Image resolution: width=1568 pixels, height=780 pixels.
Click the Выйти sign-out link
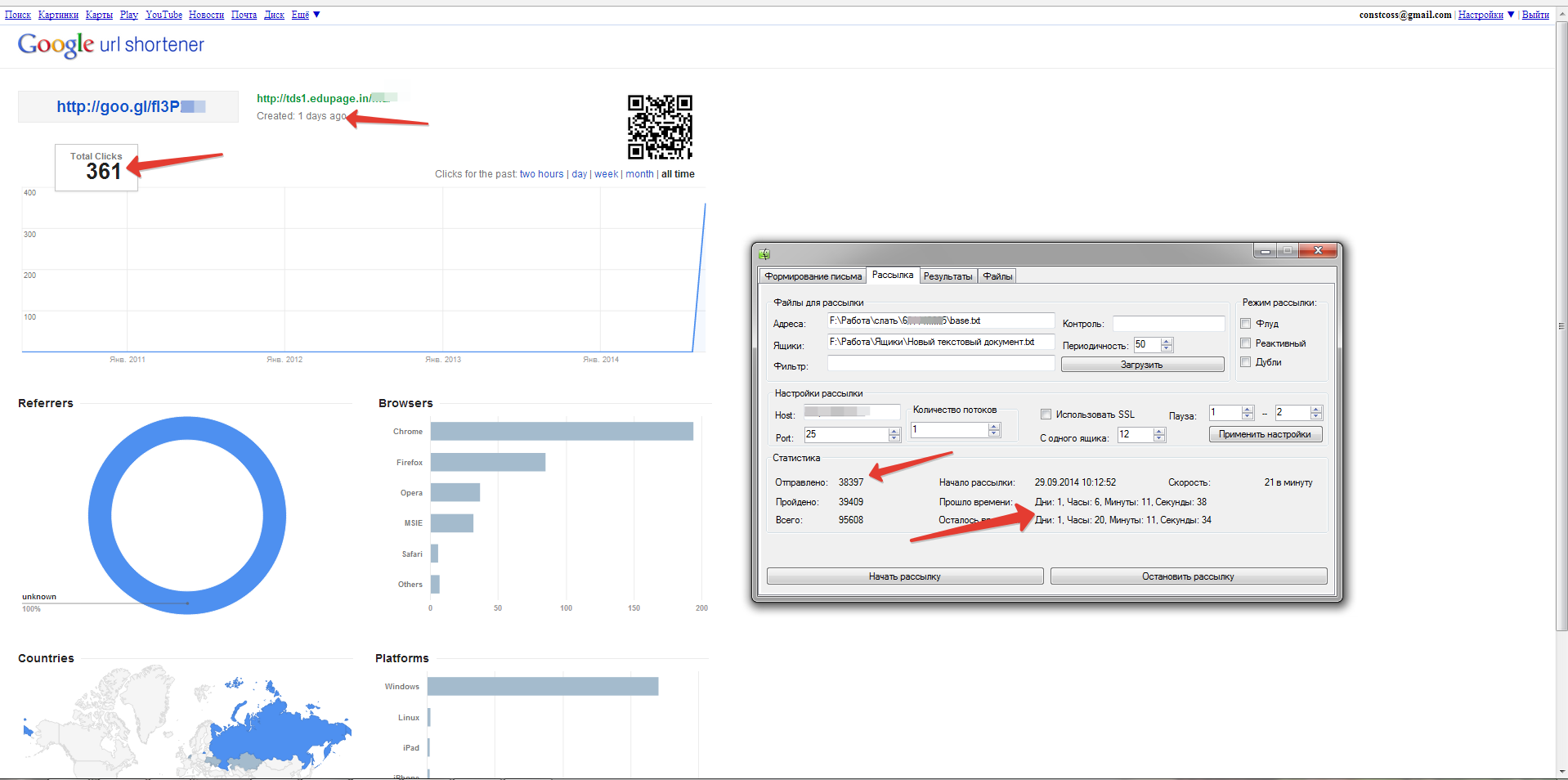1535,15
